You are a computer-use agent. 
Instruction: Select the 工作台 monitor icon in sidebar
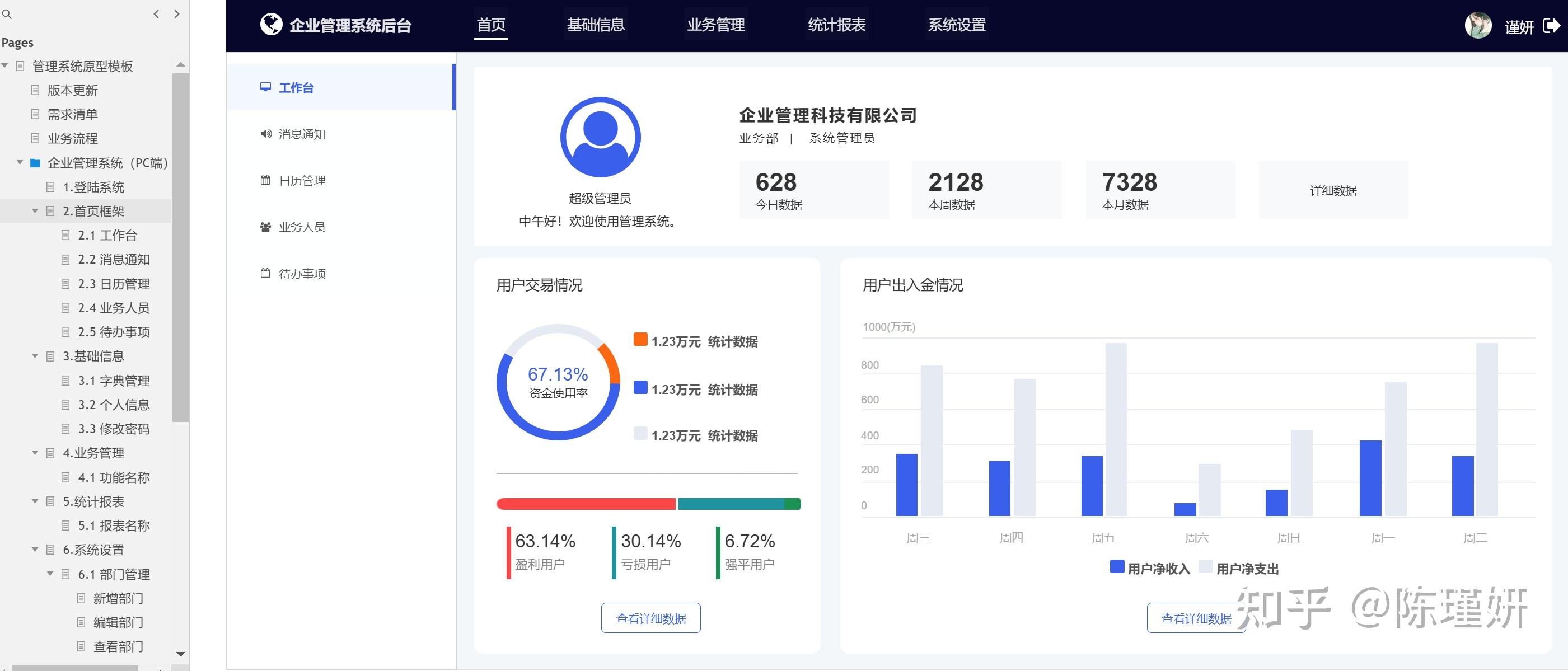(x=265, y=87)
